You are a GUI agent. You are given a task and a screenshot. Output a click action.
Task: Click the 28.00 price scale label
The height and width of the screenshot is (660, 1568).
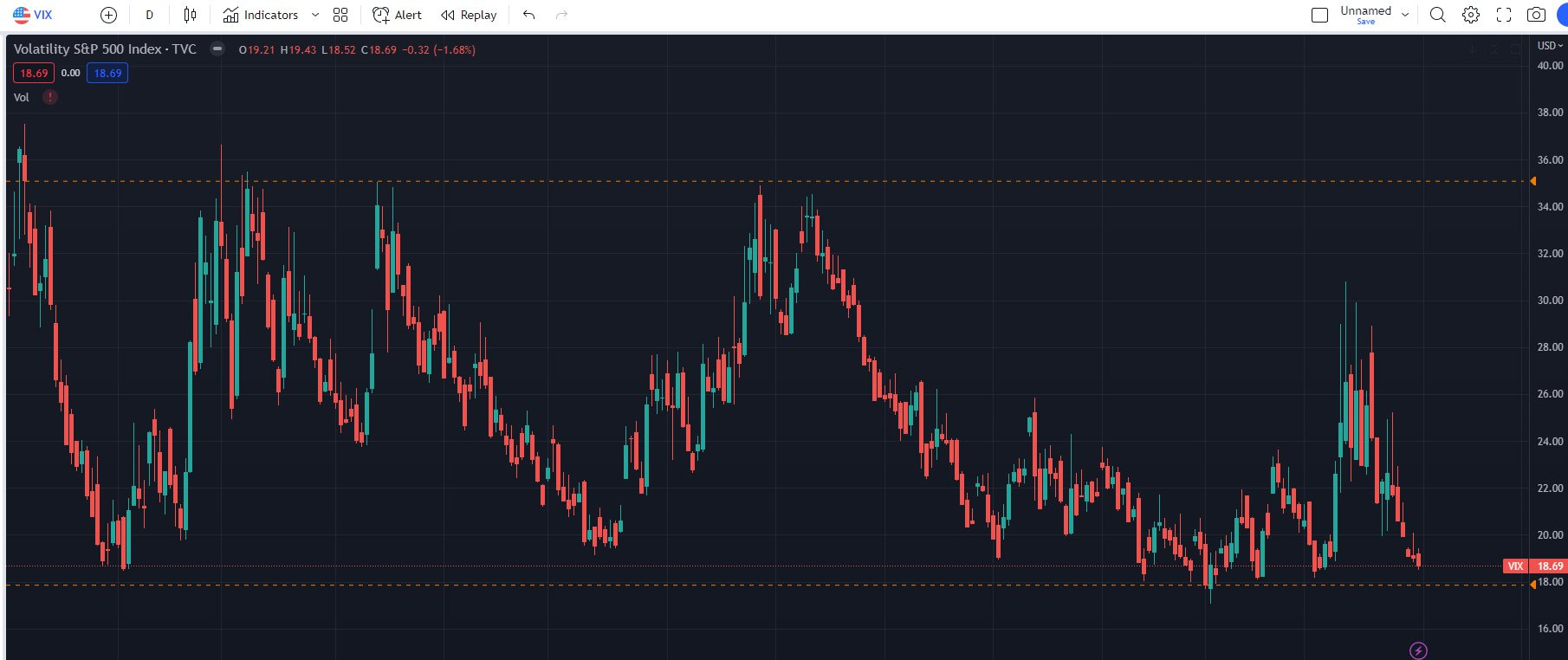pos(1550,347)
